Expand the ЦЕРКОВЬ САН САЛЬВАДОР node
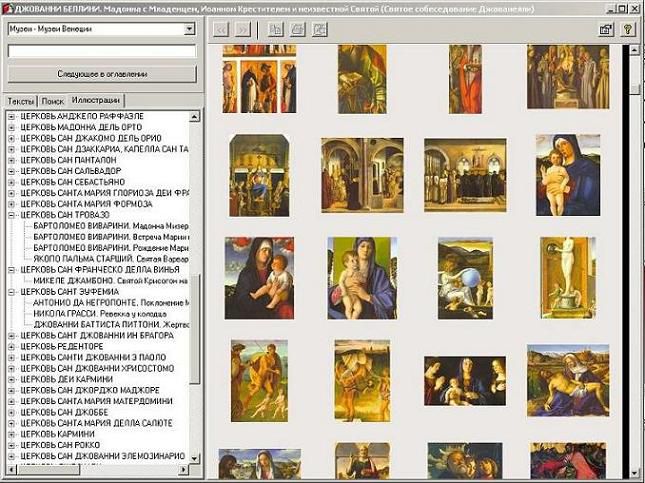 (x=10, y=170)
